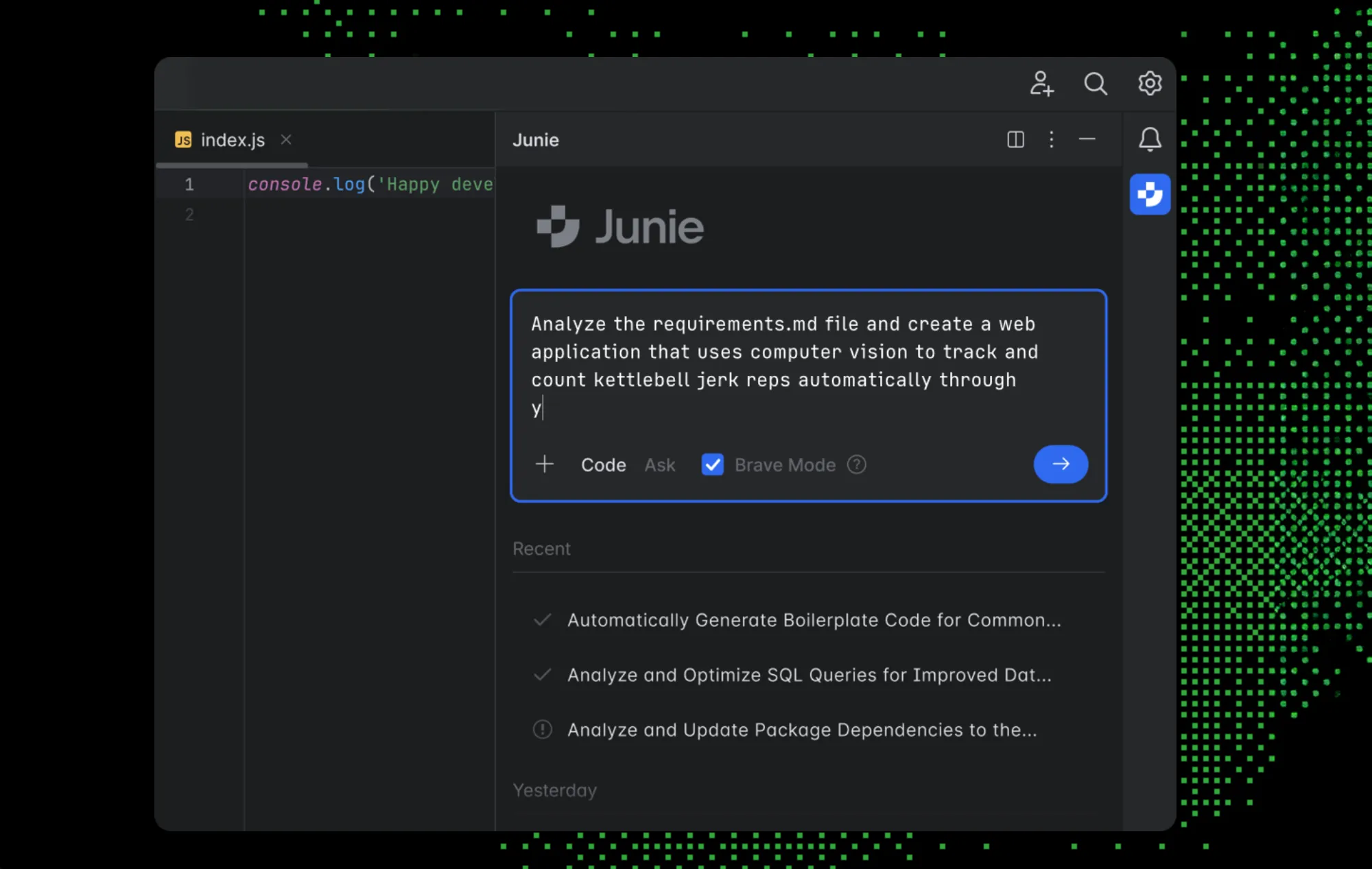Viewport: 1372px width, 869px height.
Task: Send the prompt with the arrow button
Action: 1061,464
